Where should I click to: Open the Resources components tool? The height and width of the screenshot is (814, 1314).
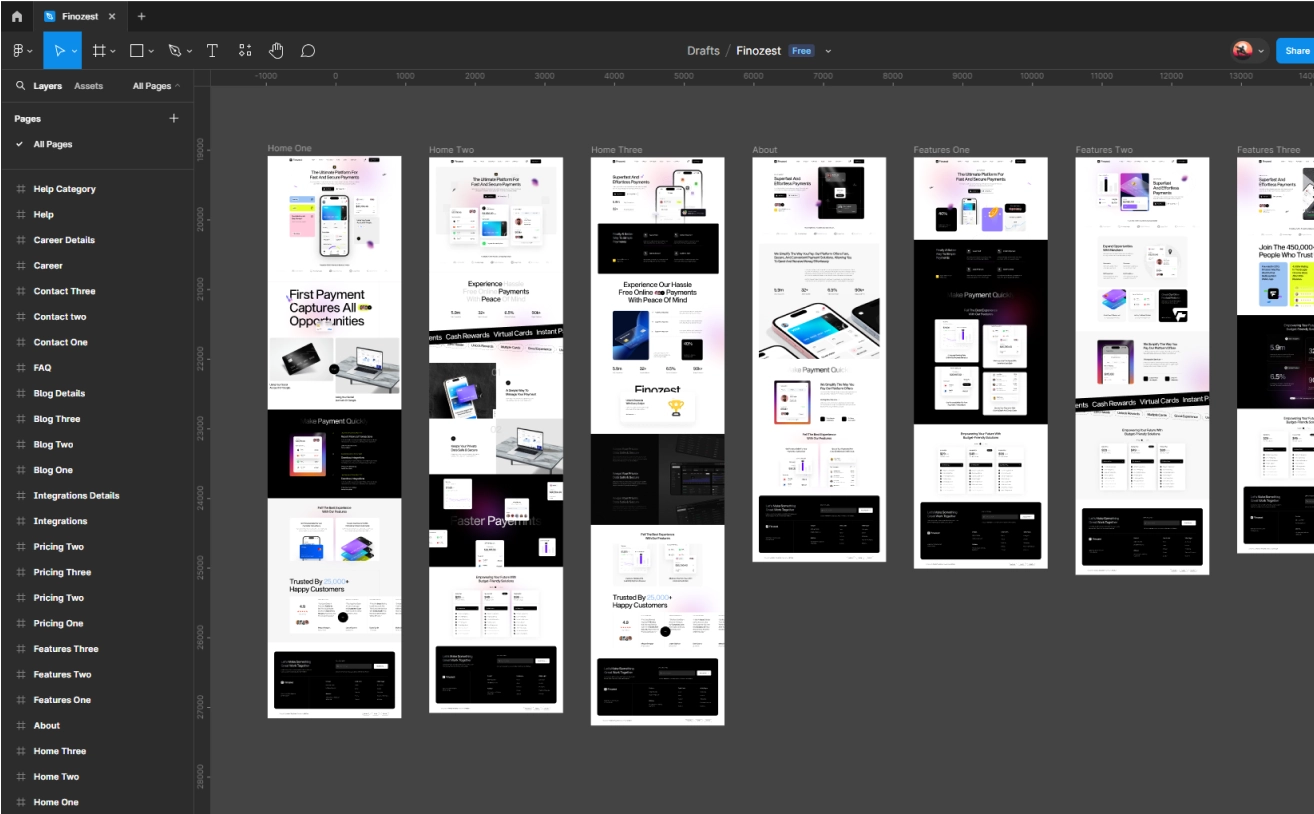[245, 51]
